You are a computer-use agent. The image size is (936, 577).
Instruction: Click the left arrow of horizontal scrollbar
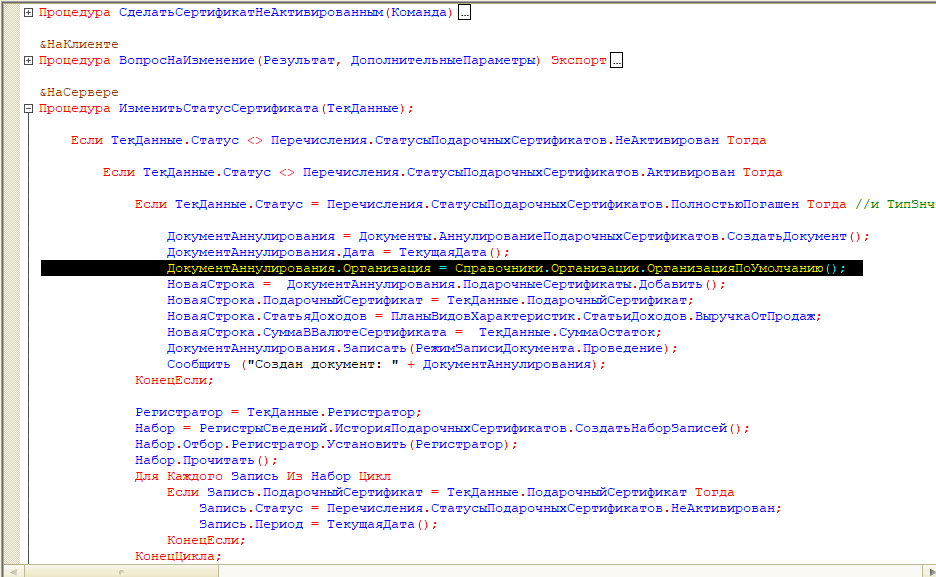[13, 571]
